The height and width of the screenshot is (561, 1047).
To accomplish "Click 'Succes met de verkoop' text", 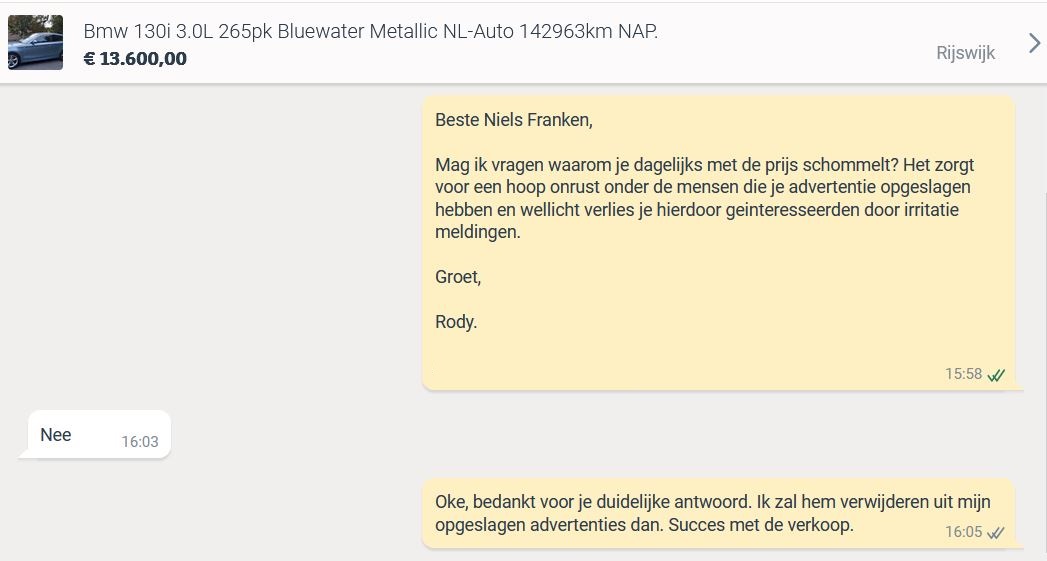I will tap(761, 525).
